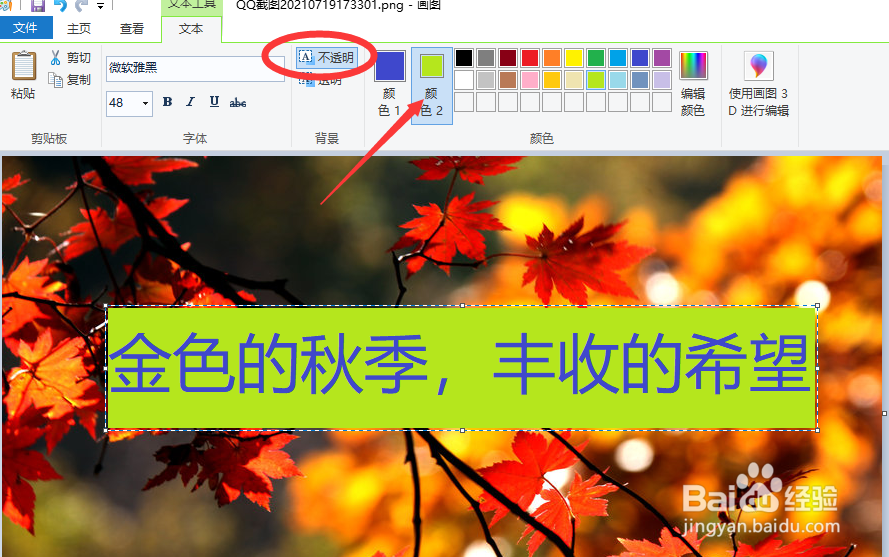Click the Paste (粘贴) clipboard icon
This screenshot has width=889, height=557.
(x=23, y=66)
